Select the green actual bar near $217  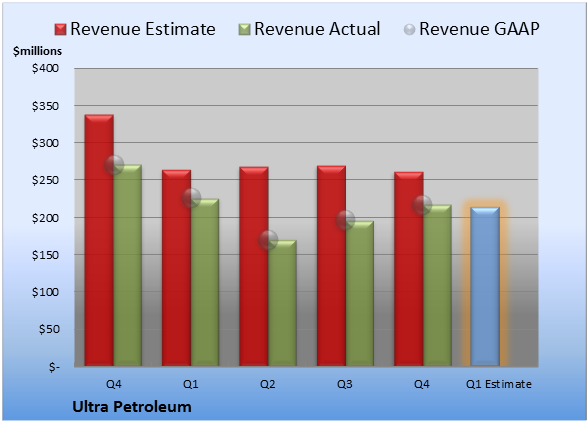[437, 285]
